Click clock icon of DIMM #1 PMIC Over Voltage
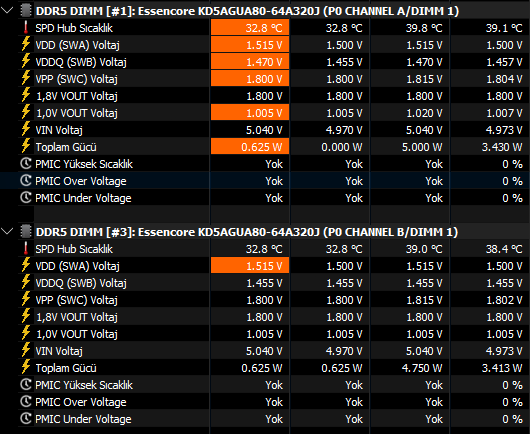This screenshot has height=434, width=530. (26, 180)
